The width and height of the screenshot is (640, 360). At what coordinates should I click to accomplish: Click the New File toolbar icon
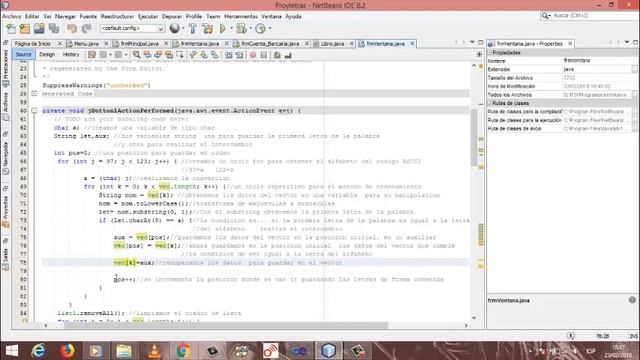click(11, 29)
